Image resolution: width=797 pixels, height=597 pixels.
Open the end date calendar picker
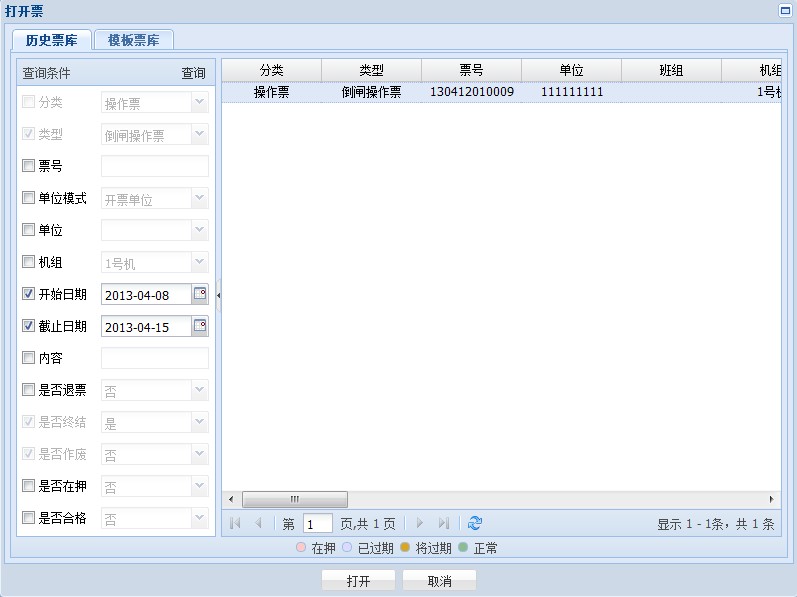click(200, 326)
